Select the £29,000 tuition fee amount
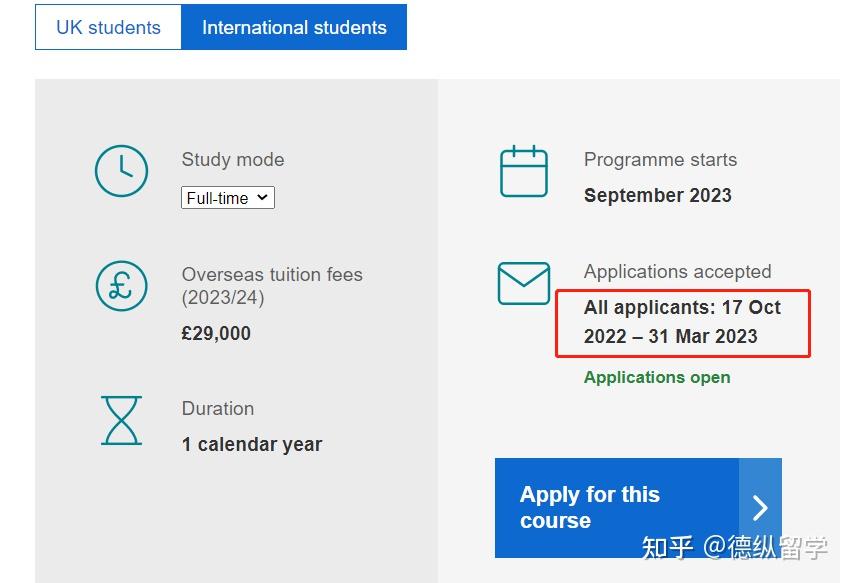This screenshot has height=583, width=850. click(217, 333)
